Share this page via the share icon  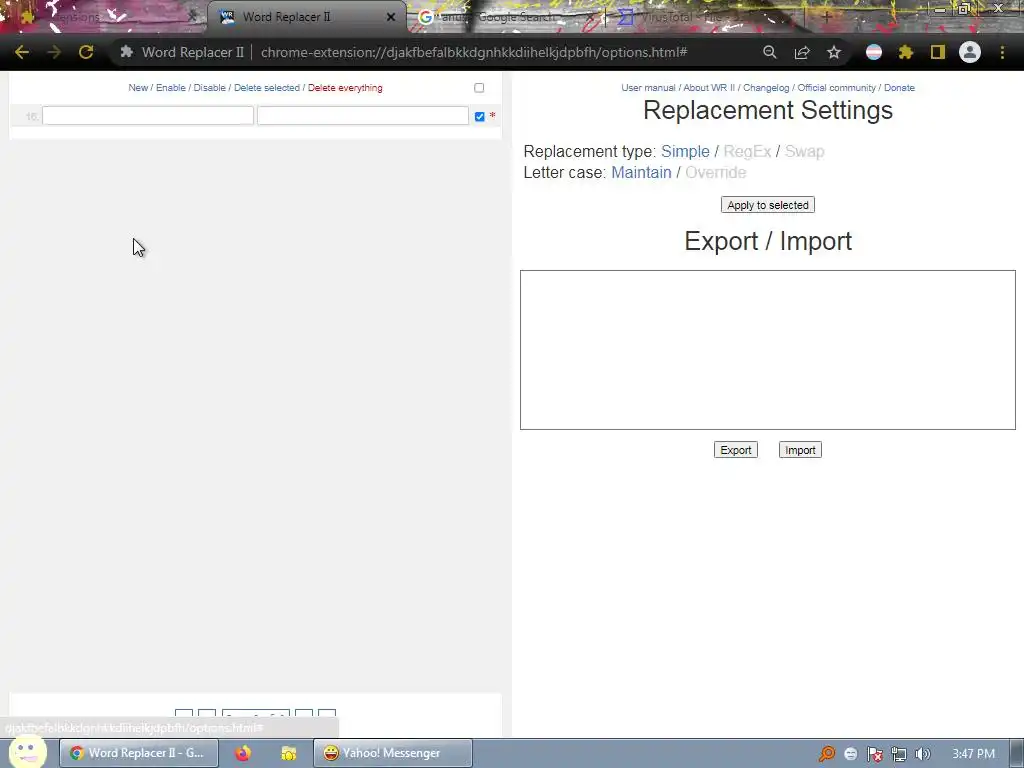click(x=802, y=52)
